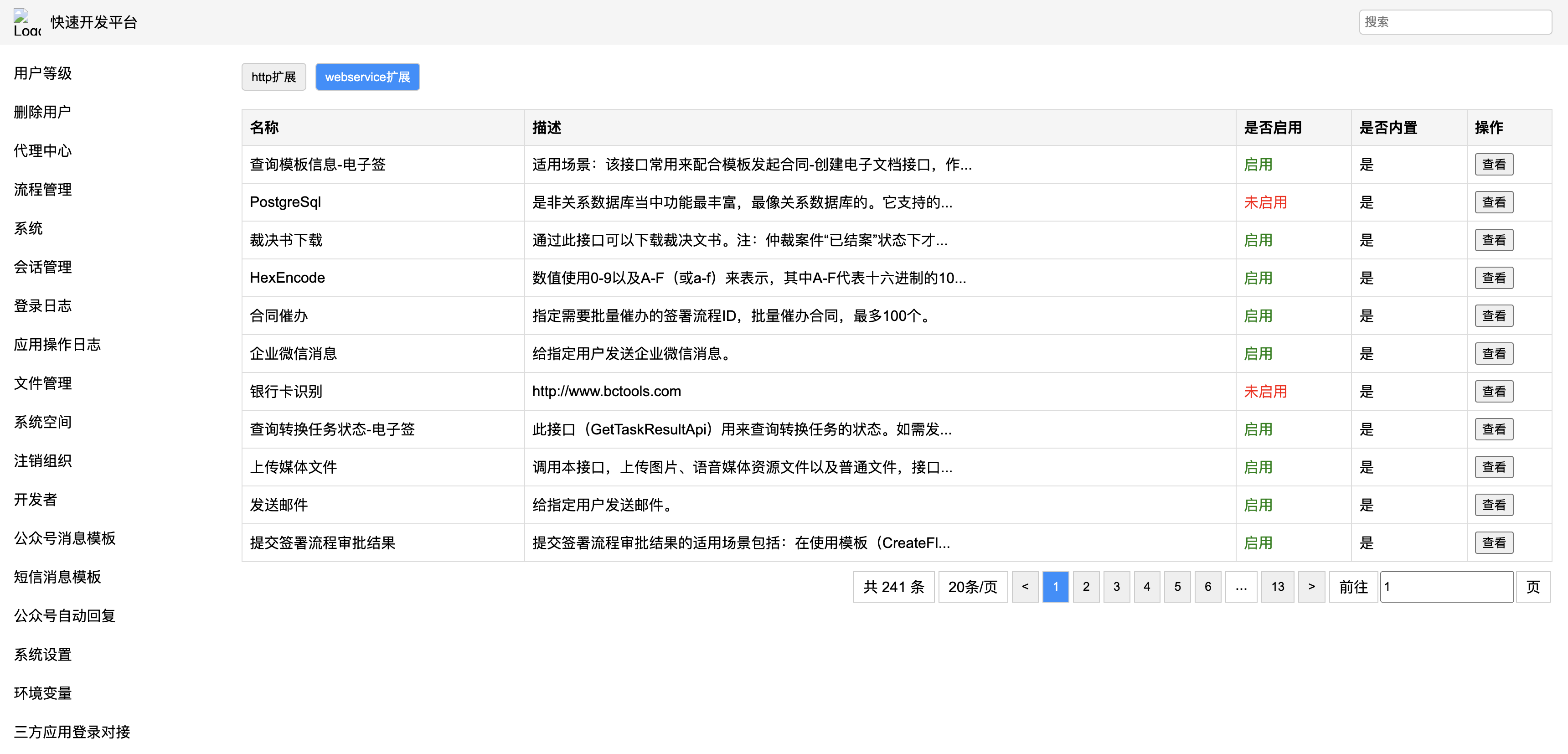Click the platform logo image
Screen dimensions: 1568x754
27,22
